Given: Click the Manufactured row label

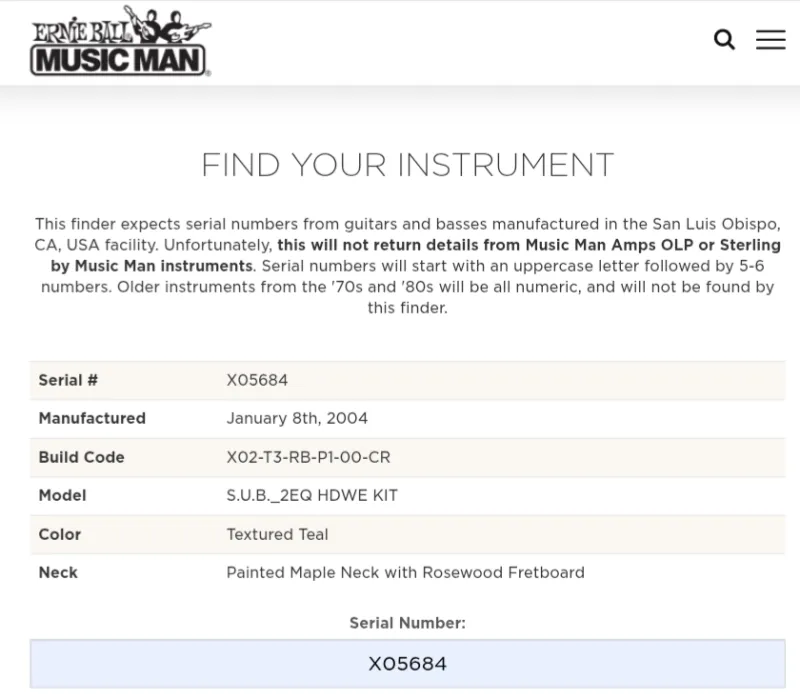Looking at the screenshot, I should pyautogui.click(x=92, y=418).
